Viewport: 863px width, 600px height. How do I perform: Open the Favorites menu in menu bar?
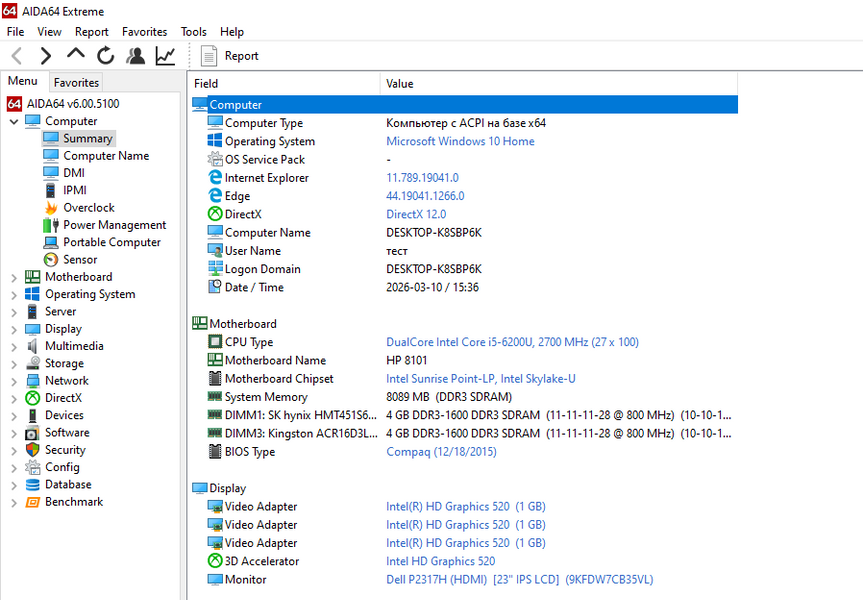coord(144,32)
